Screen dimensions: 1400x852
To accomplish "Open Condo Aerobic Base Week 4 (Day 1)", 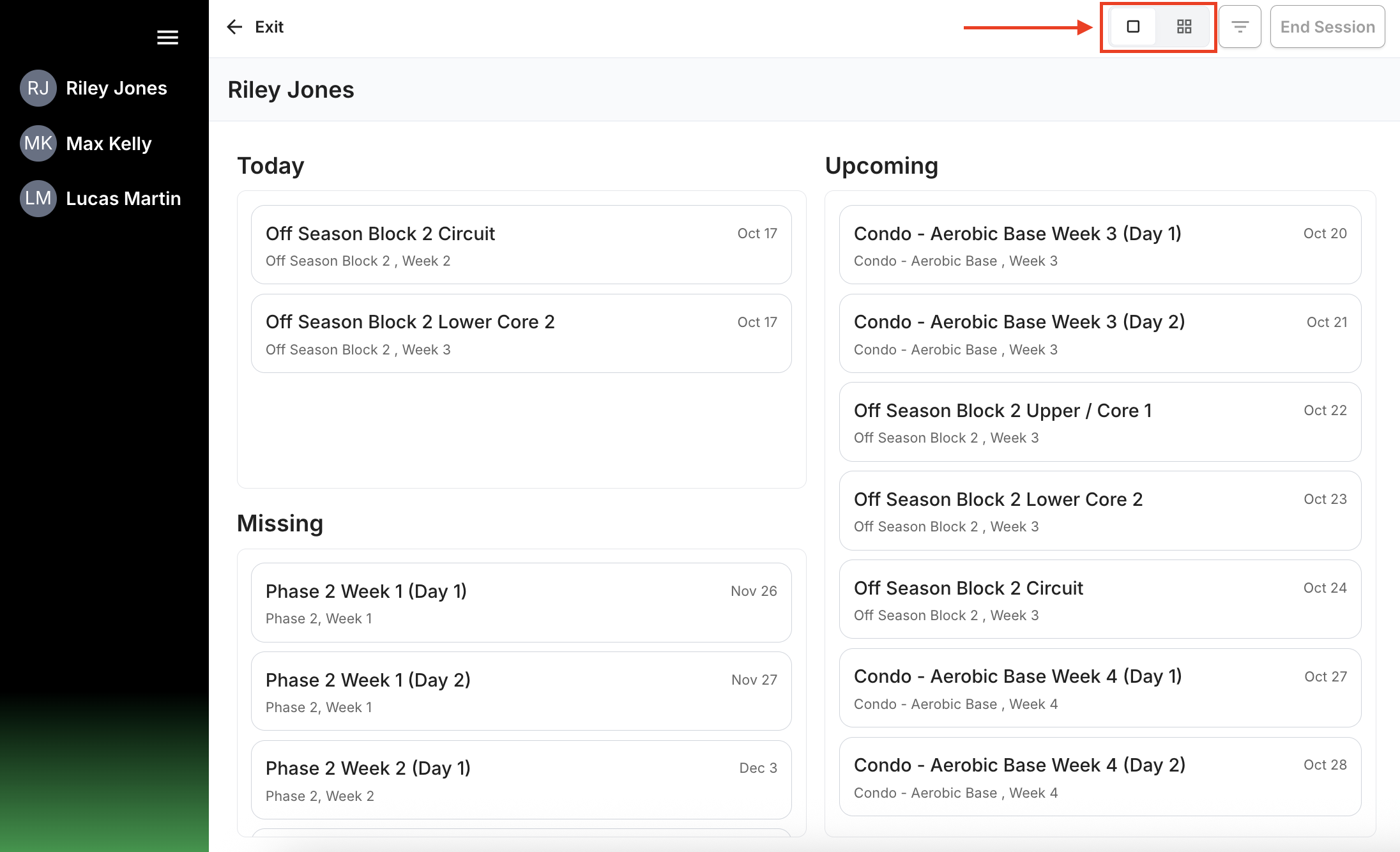I will pyautogui.click(x=1100, y=688).
